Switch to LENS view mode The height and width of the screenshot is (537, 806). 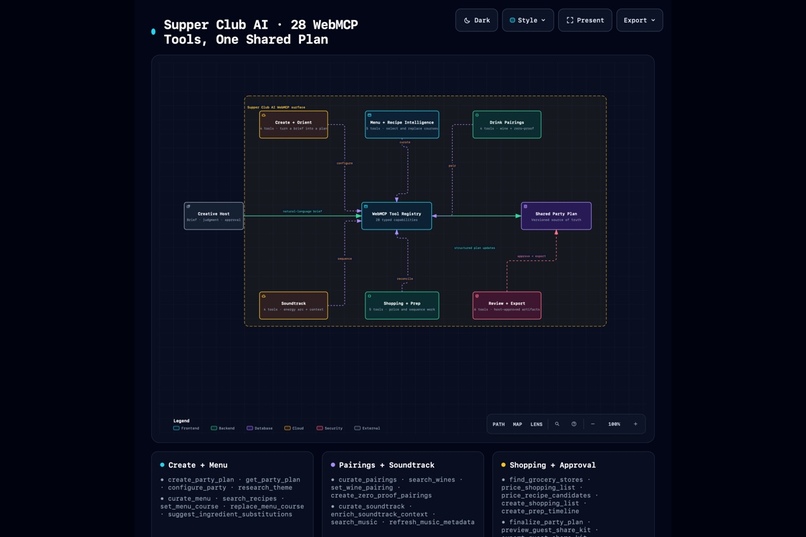pos(536,424)
